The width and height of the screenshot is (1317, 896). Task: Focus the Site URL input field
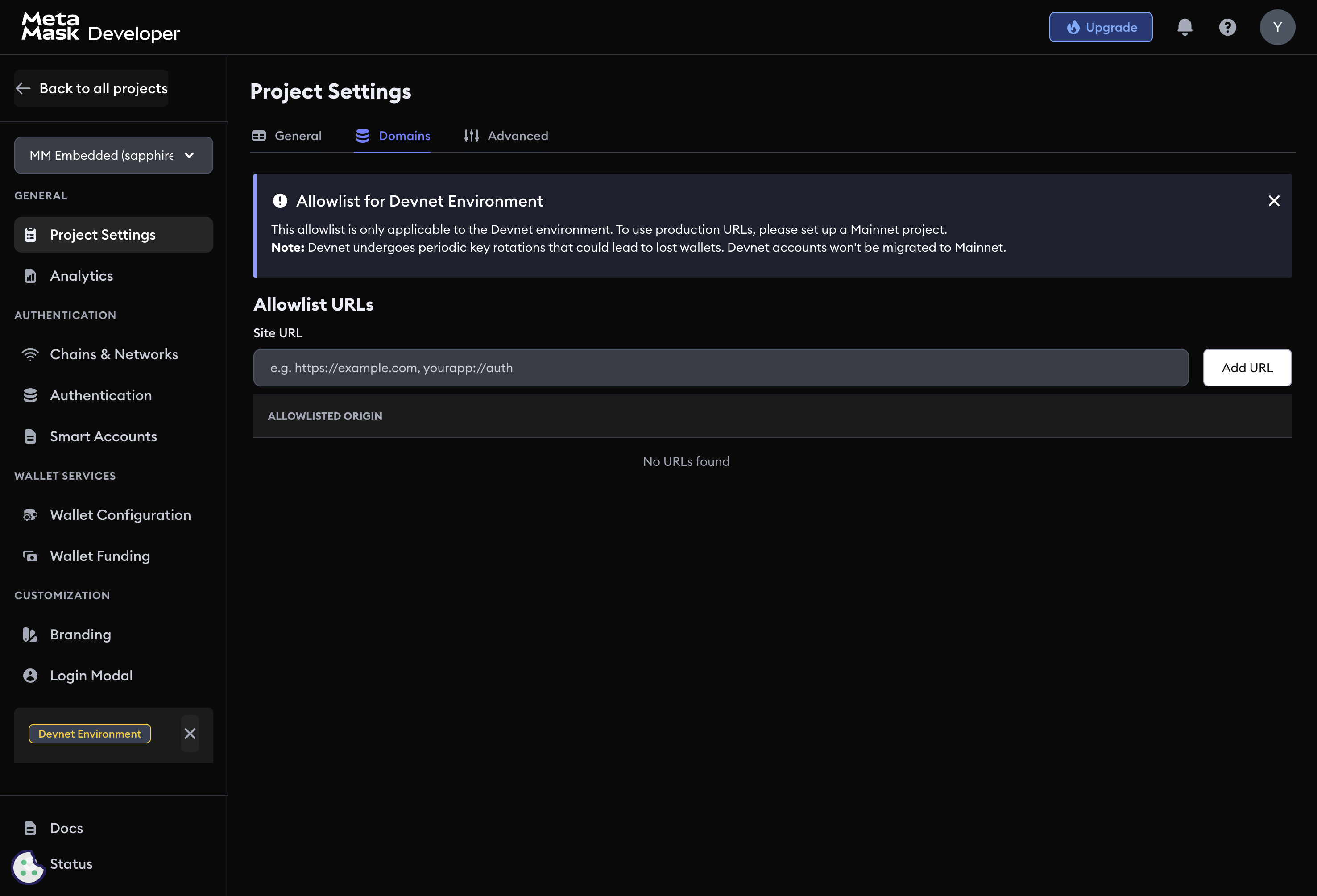[721, 368]
